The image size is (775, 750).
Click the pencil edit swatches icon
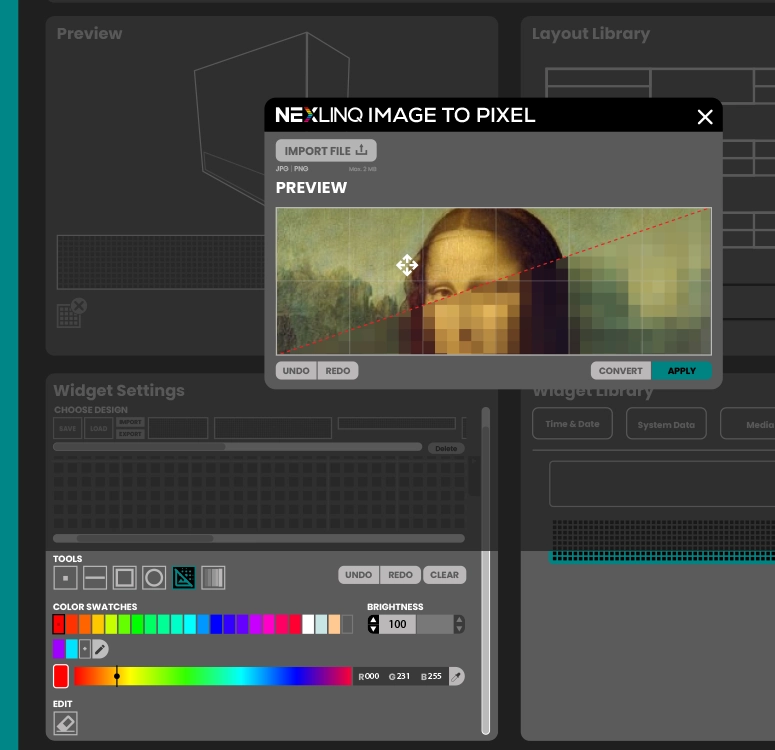pos(100,649)
